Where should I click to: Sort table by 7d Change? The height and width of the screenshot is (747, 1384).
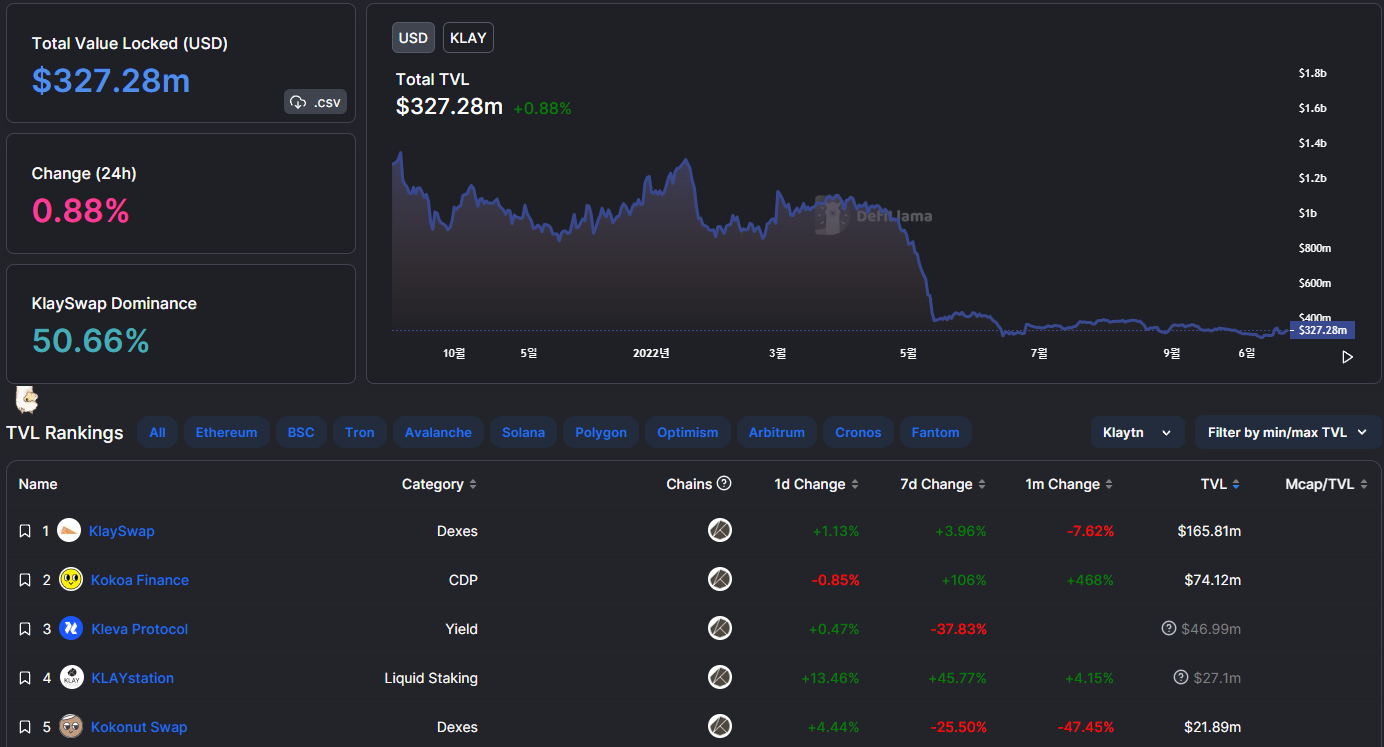coord(942,484)
